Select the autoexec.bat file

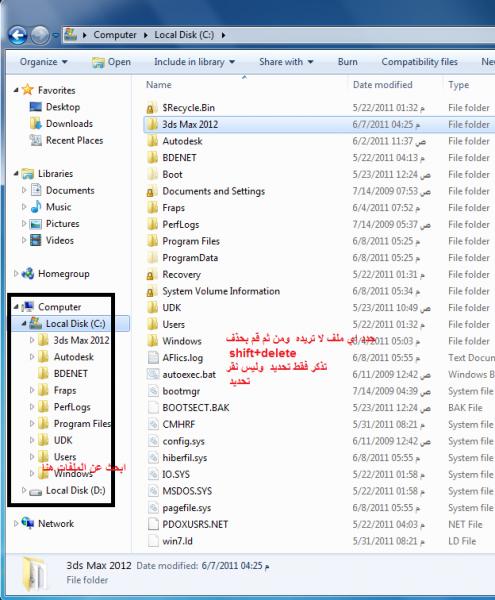tap(189, 374)
